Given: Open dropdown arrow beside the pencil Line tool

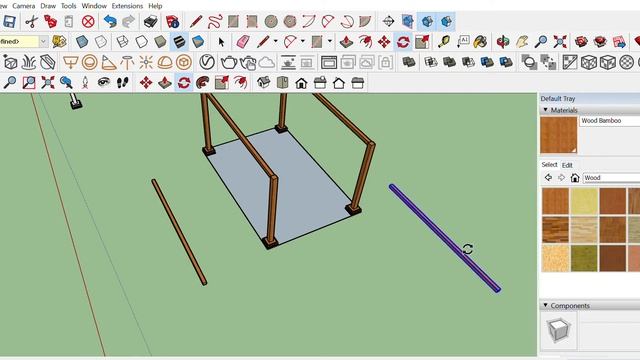Looking at the screenshot, I should [x=276, y=42].
